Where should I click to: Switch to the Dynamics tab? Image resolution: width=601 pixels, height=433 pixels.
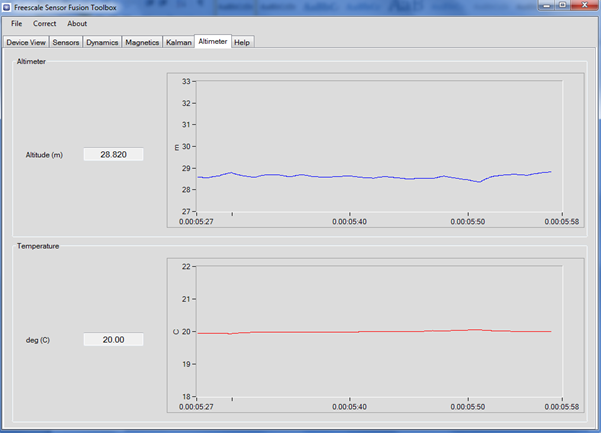point(102,42)
